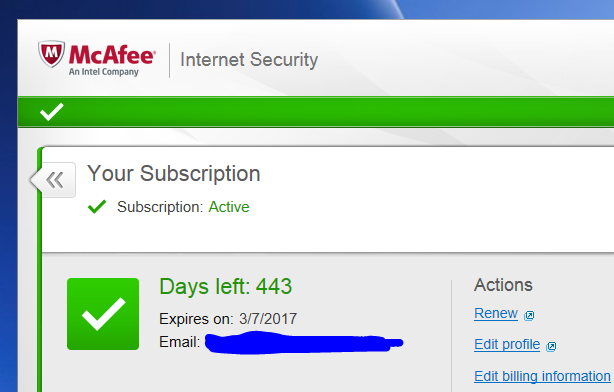
Task: Click the white checkmark in the green status bar
Action: tap(52, 112)
